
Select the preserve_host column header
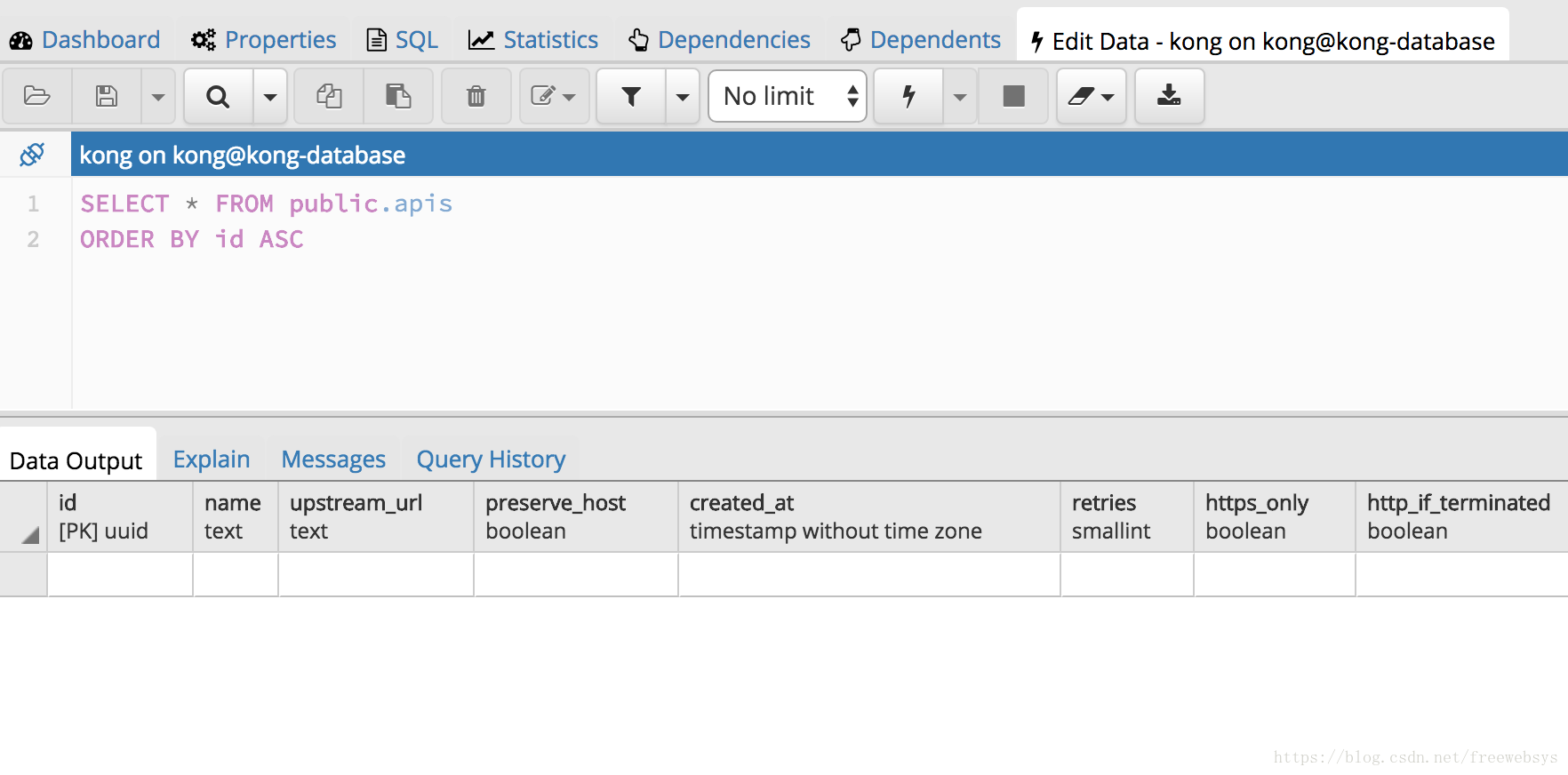coord(576,516)
